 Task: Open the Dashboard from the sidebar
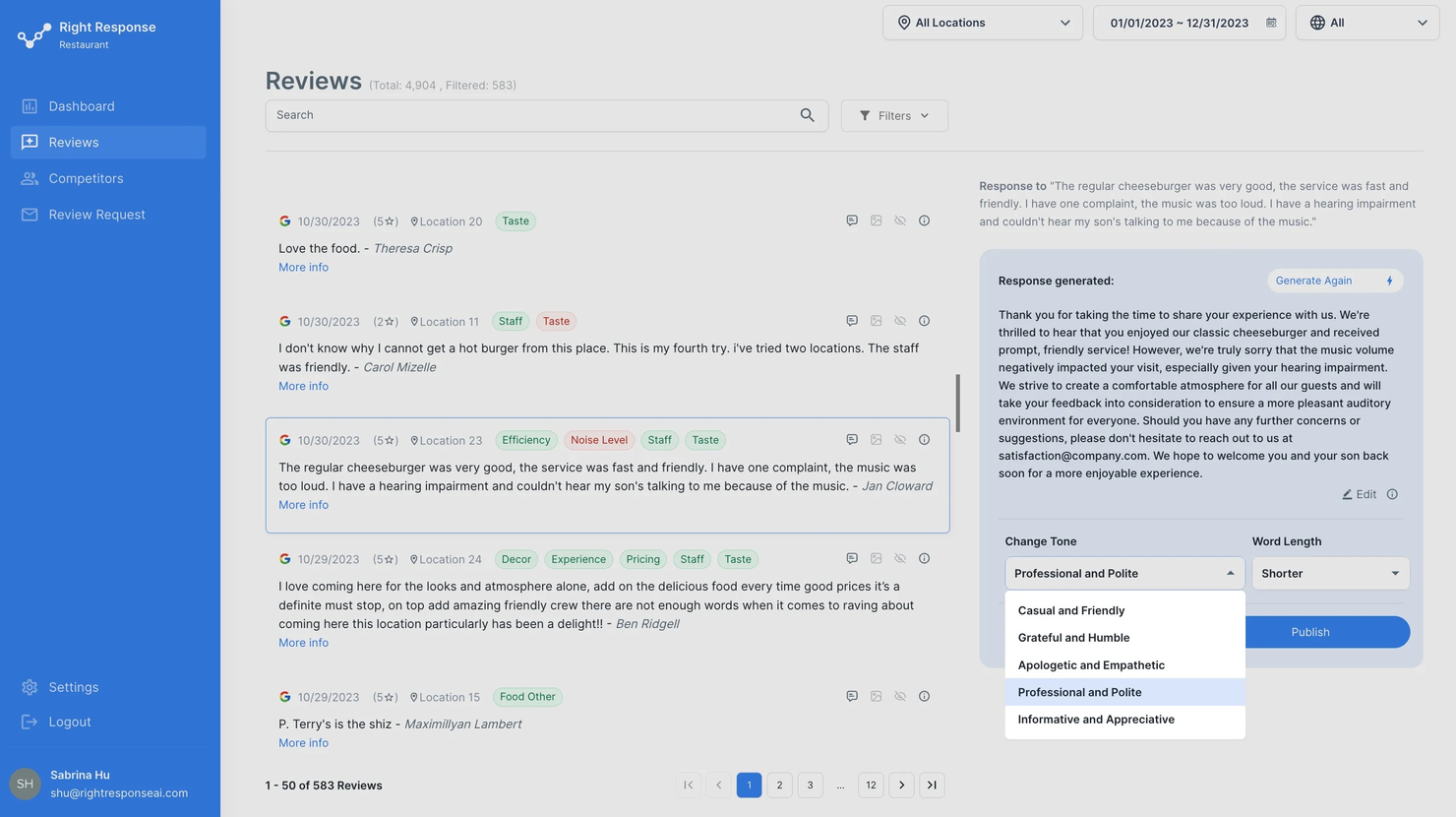click(x=81, y=105)
